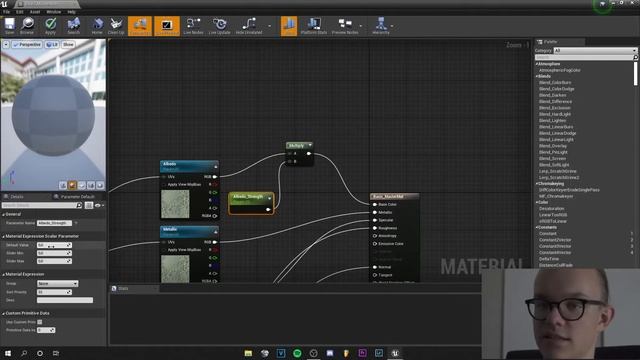Open the Asset menu
640x360 pixels.
[x=35, y=12]
